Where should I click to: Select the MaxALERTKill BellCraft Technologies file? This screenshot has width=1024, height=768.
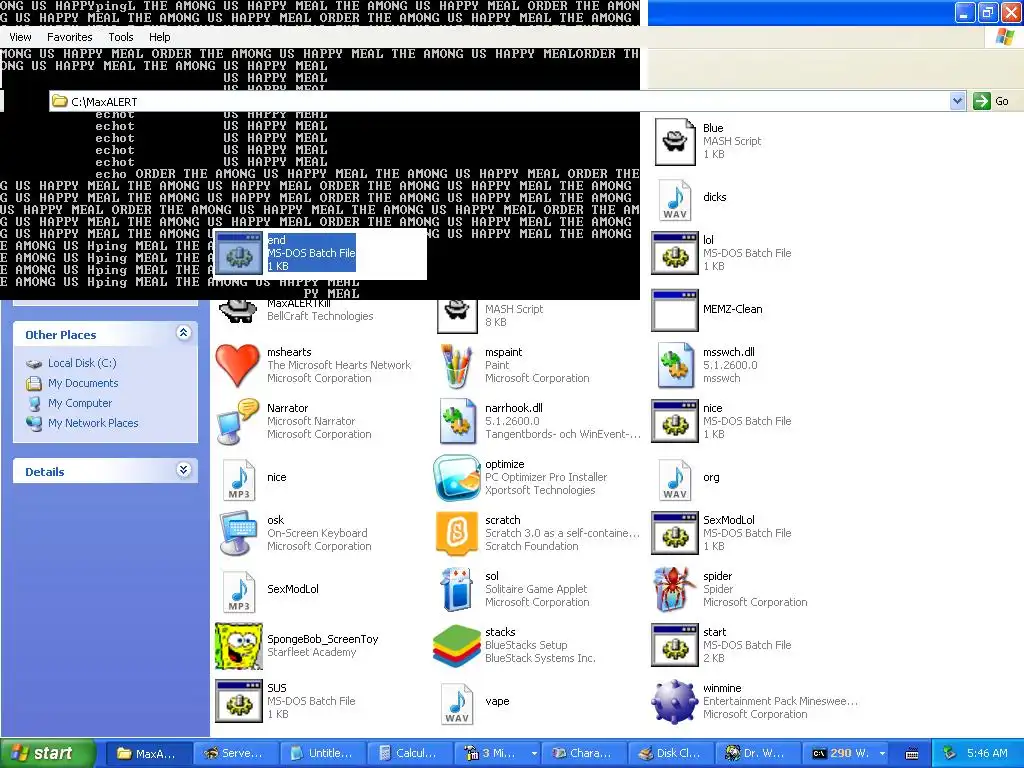coord(295,311)
